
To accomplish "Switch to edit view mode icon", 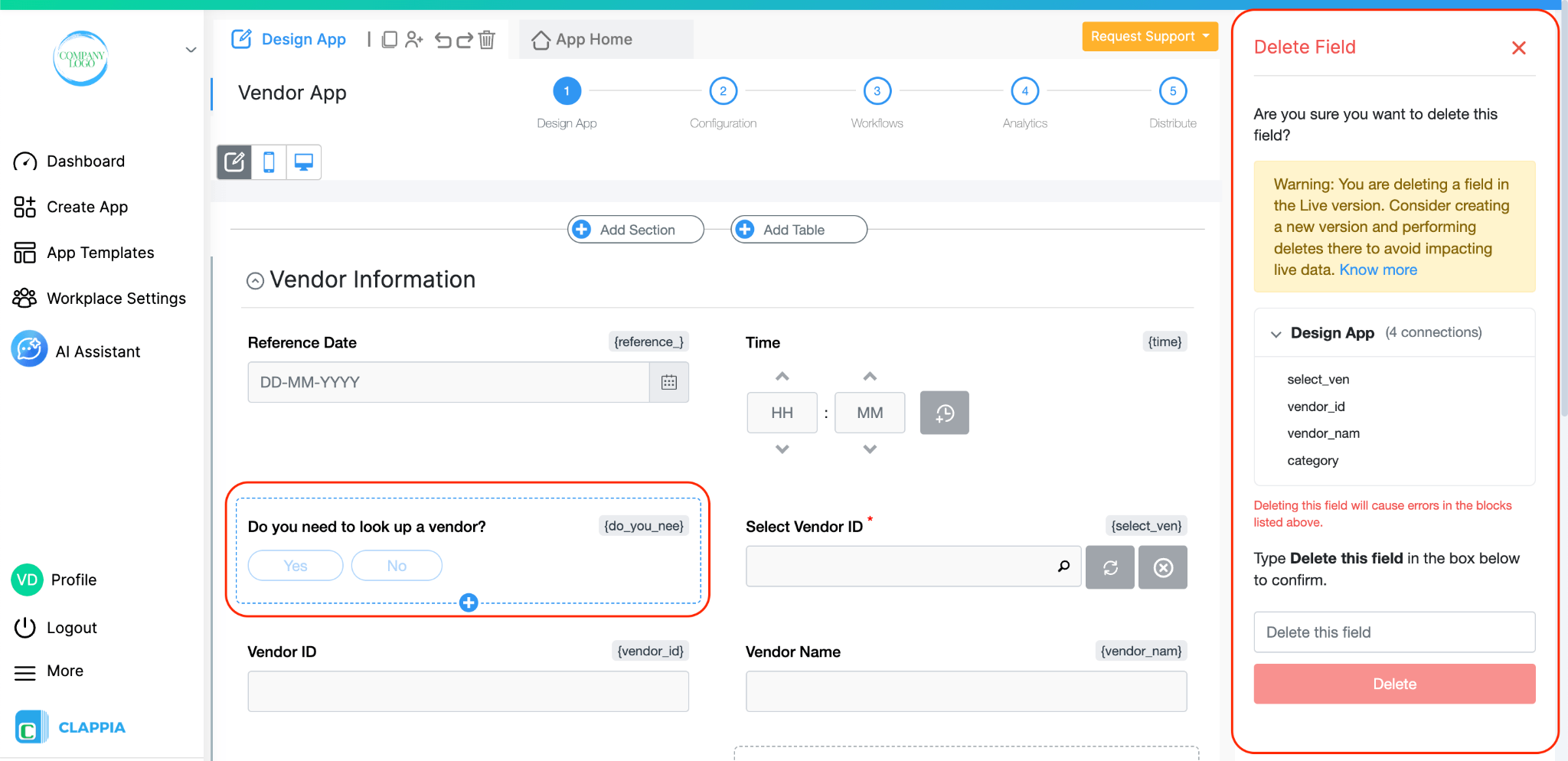I will tap(234, 162).
